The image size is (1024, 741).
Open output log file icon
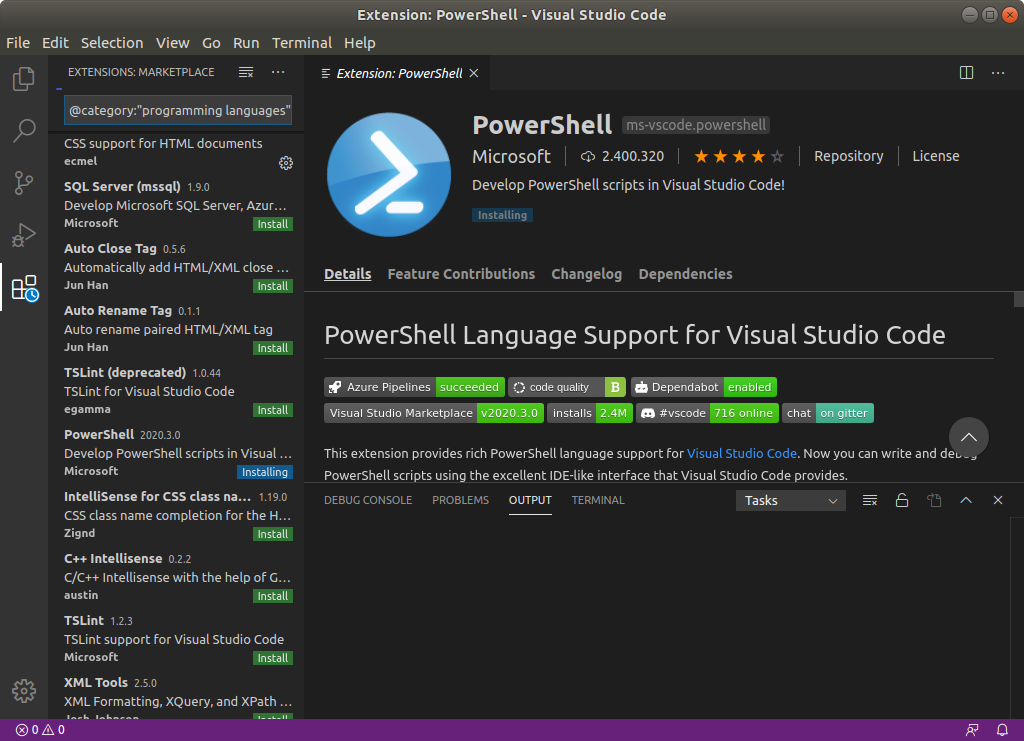click(934, 500)
